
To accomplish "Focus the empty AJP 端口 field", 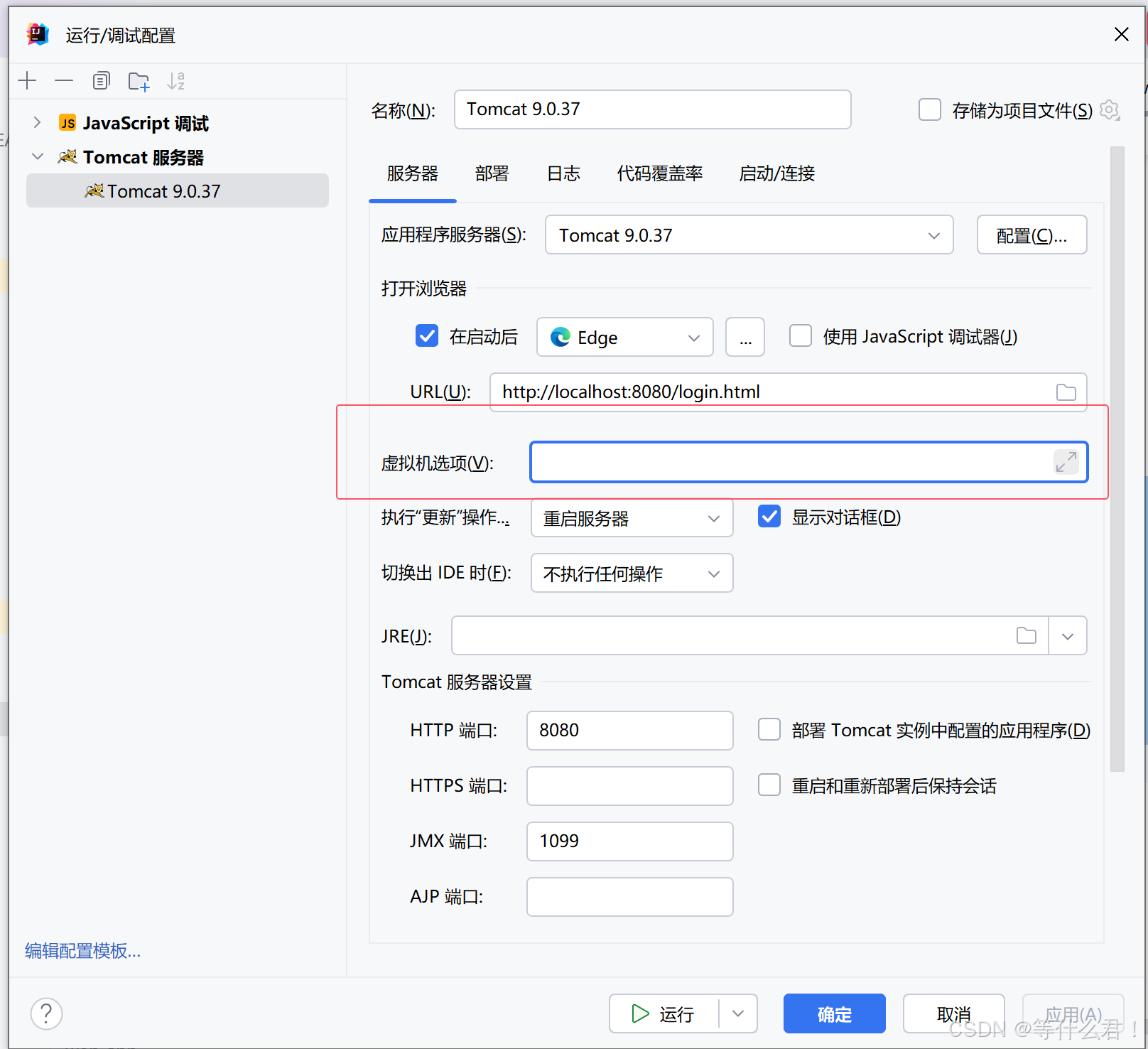I will tap(630, 897).
